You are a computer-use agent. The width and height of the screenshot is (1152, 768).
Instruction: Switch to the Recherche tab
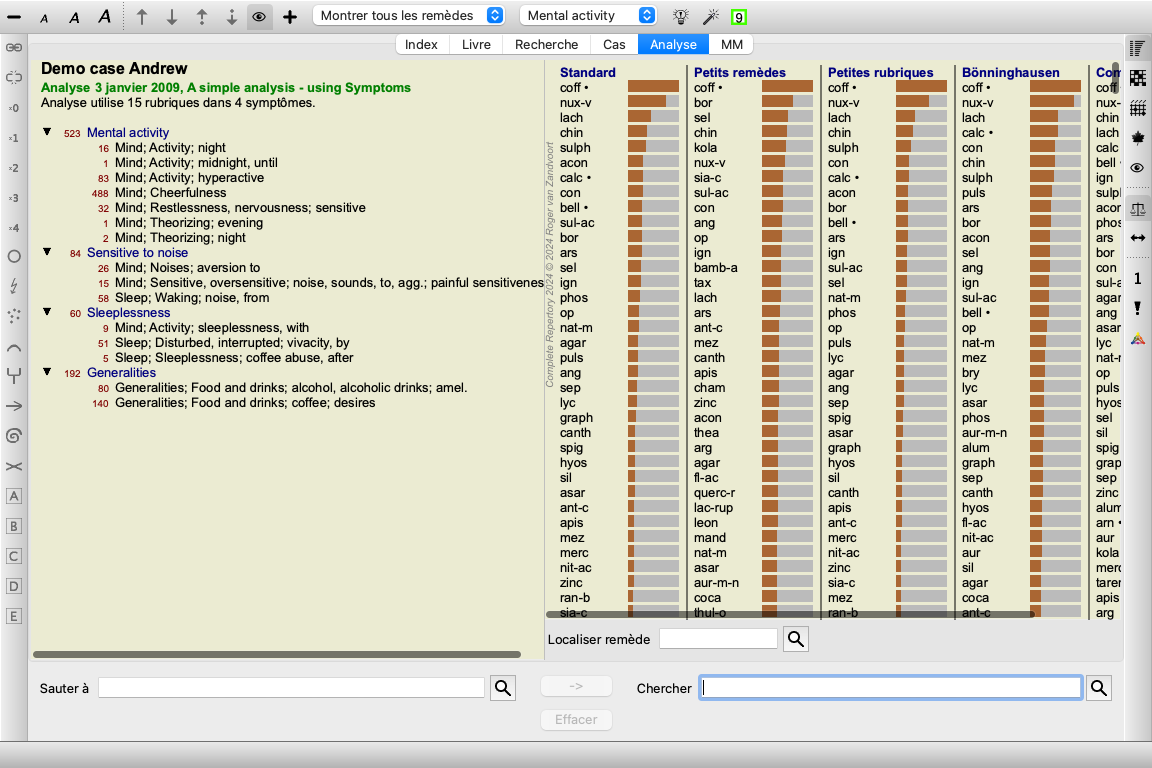[546, 44]
